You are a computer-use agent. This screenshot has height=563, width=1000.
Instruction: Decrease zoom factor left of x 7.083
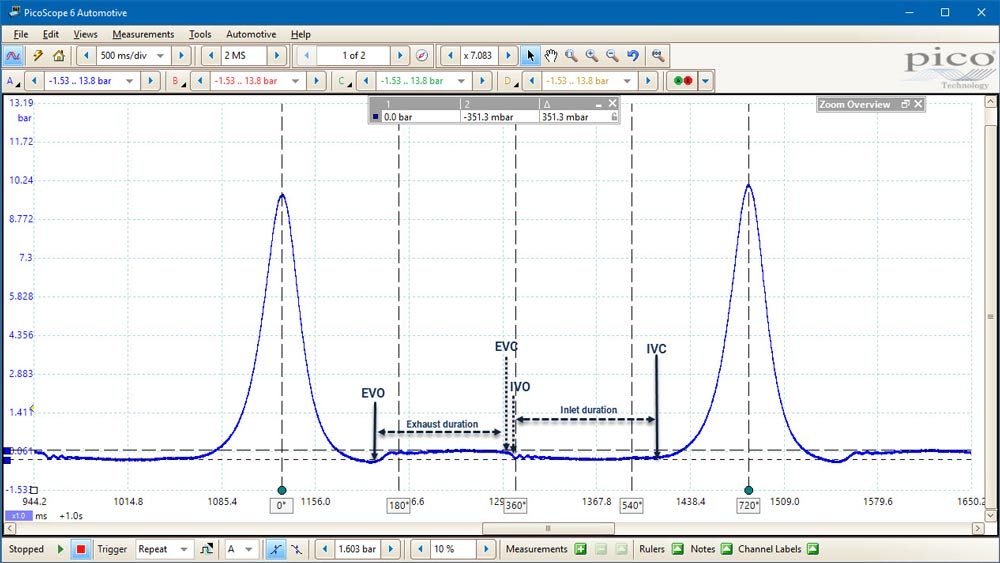450,55
